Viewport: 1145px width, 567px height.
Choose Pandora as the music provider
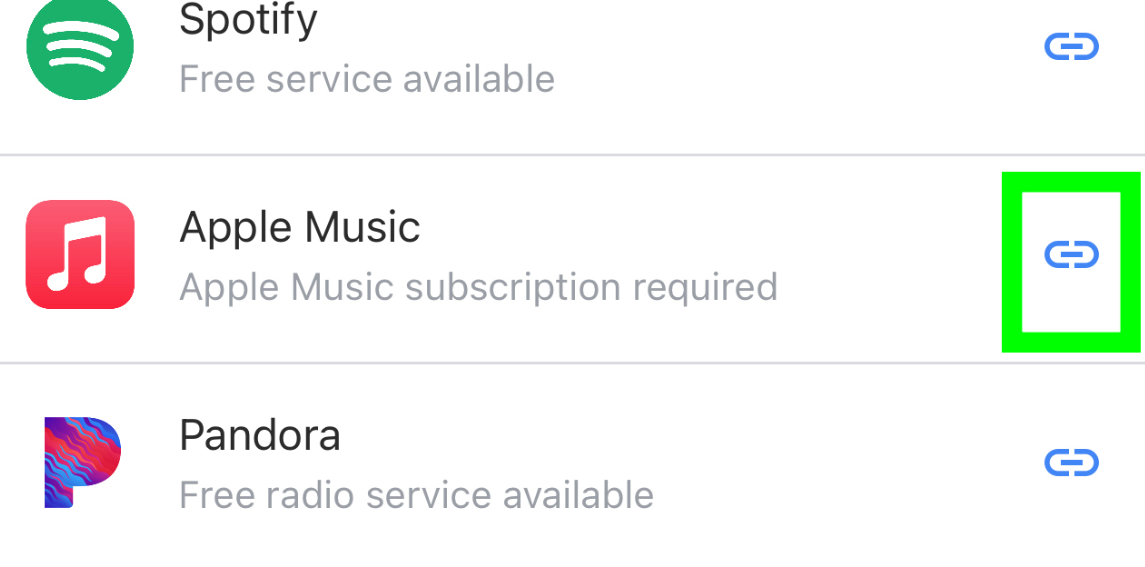click(572, 465)
